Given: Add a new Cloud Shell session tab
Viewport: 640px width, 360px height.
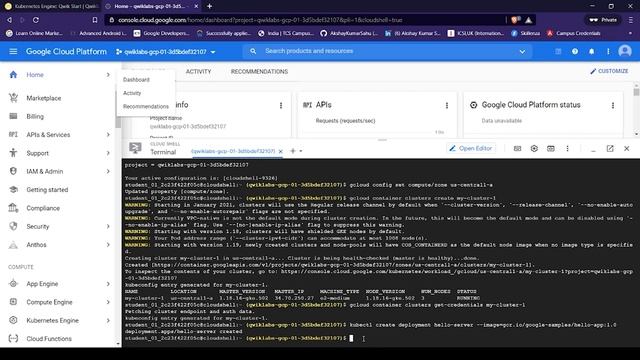Looking at the screenshot, I should tap(293, 151).
